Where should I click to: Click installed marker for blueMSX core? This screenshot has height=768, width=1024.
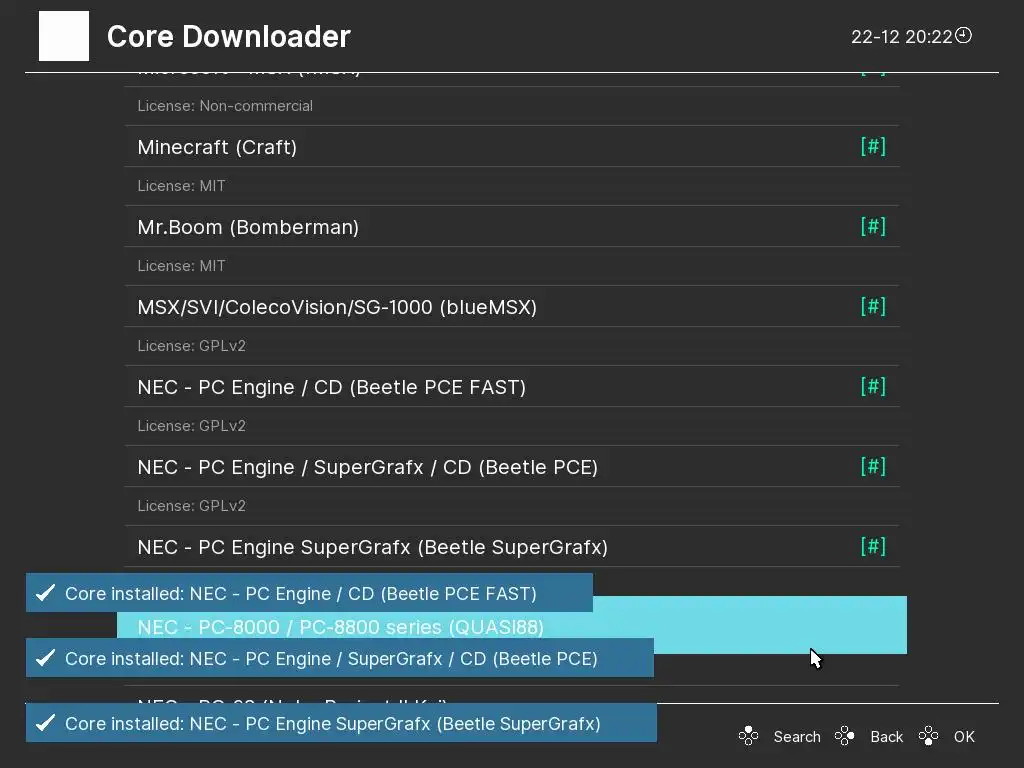tap(873, 307)
